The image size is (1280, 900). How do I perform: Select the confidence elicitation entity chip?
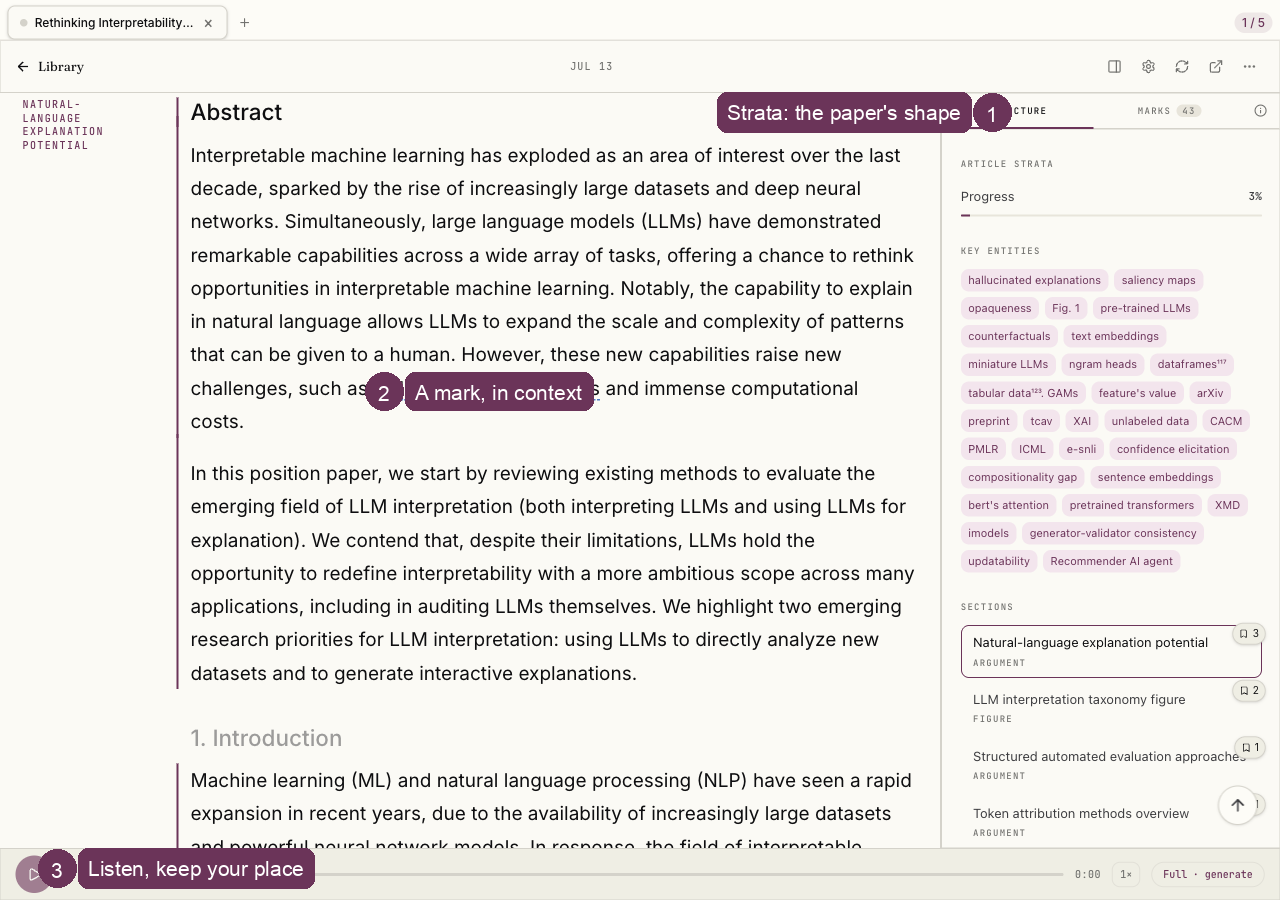1173,449
